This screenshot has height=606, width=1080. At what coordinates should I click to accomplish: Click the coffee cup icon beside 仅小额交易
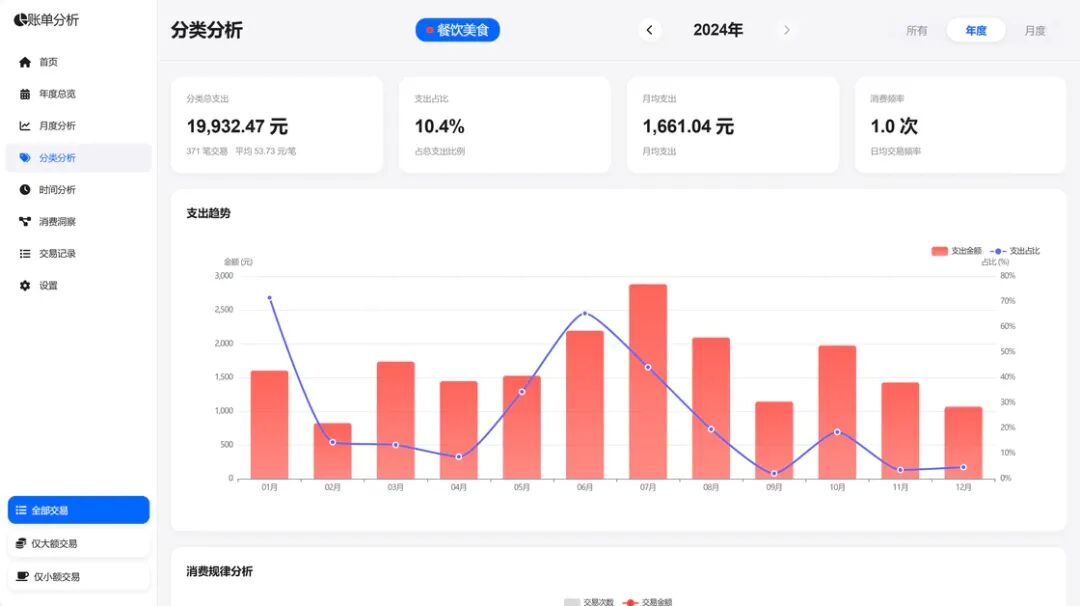(22, 576)
